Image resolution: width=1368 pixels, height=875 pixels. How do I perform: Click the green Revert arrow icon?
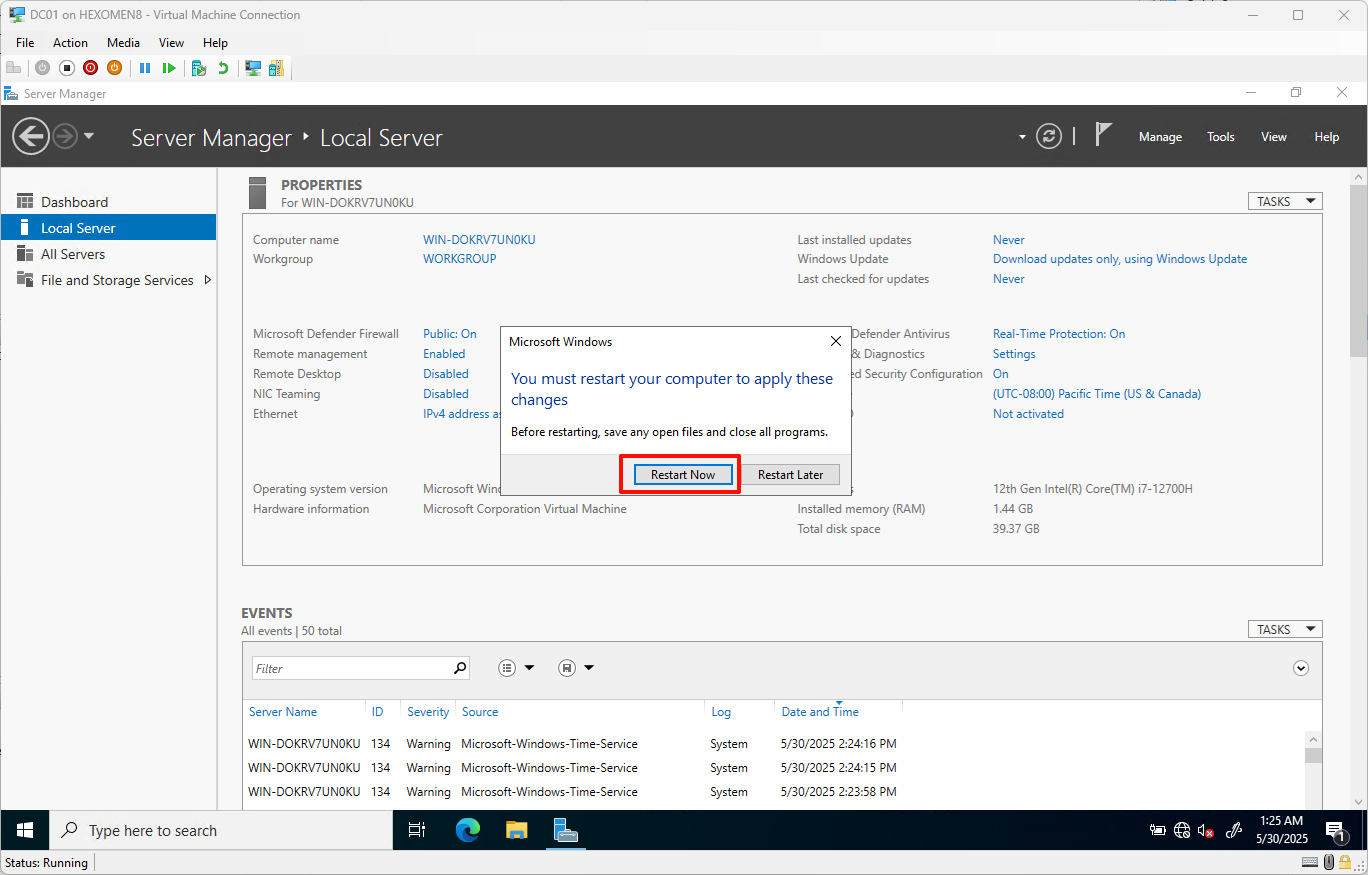223,68
